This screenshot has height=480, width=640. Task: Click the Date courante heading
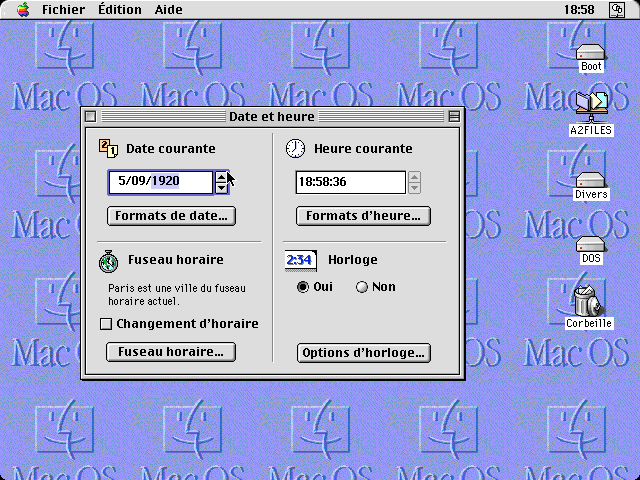click(171, 149)
